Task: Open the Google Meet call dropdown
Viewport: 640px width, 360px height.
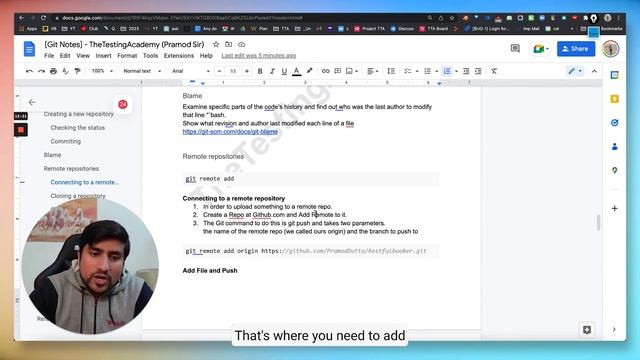Action: click(x=541, y=49)
